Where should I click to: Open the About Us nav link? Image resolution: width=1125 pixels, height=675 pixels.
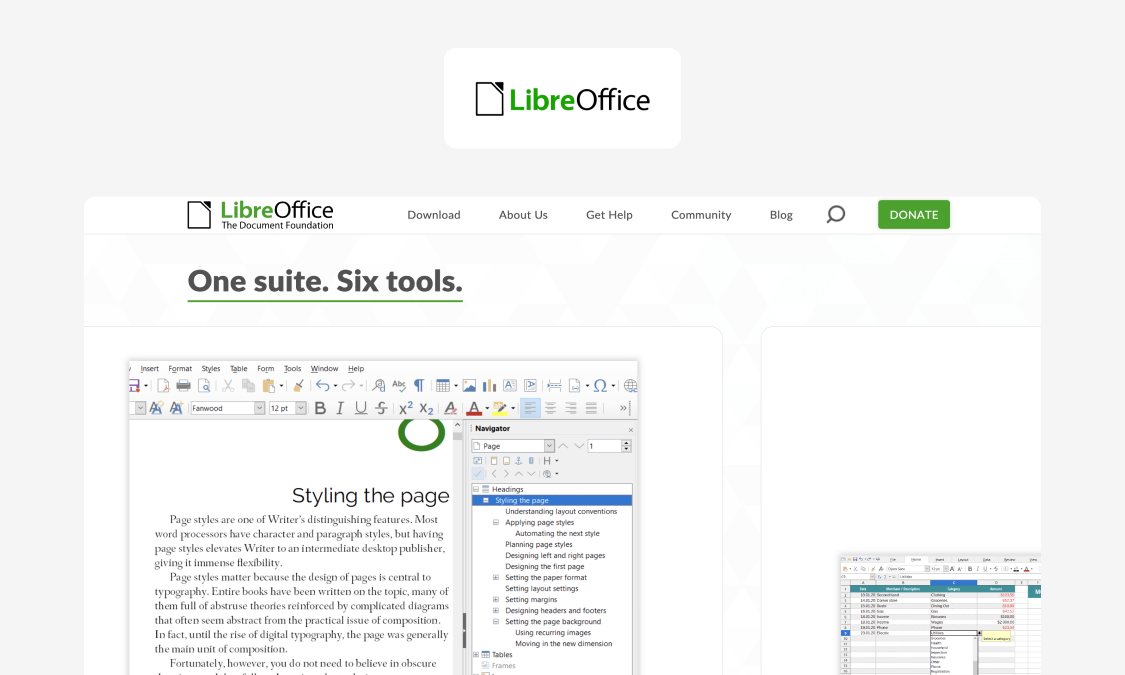[523, 214]
